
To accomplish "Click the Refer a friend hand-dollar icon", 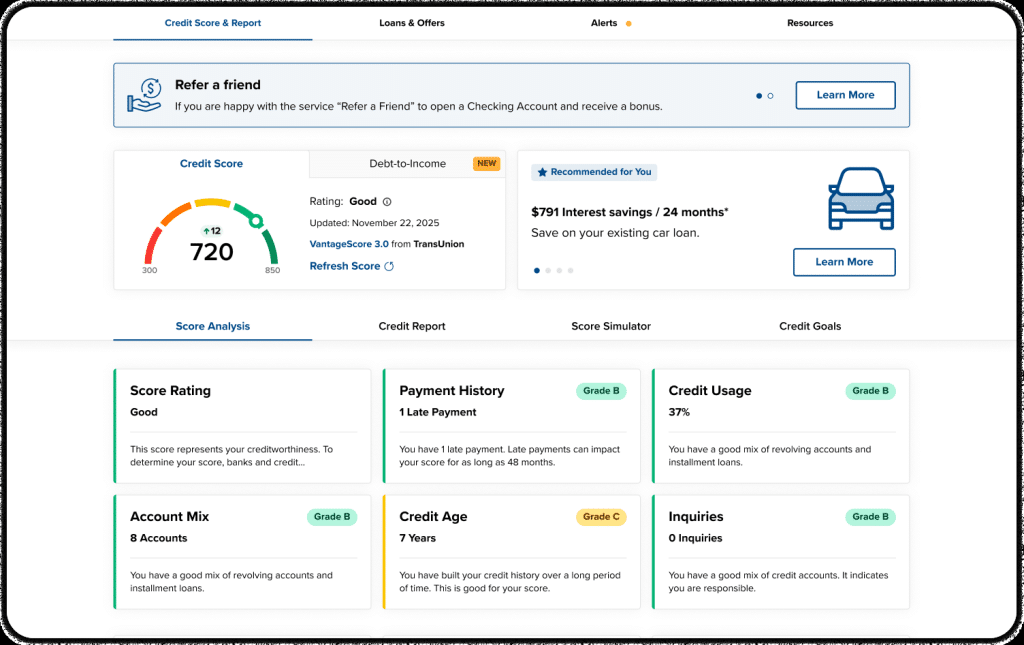I will click(144, 95).
